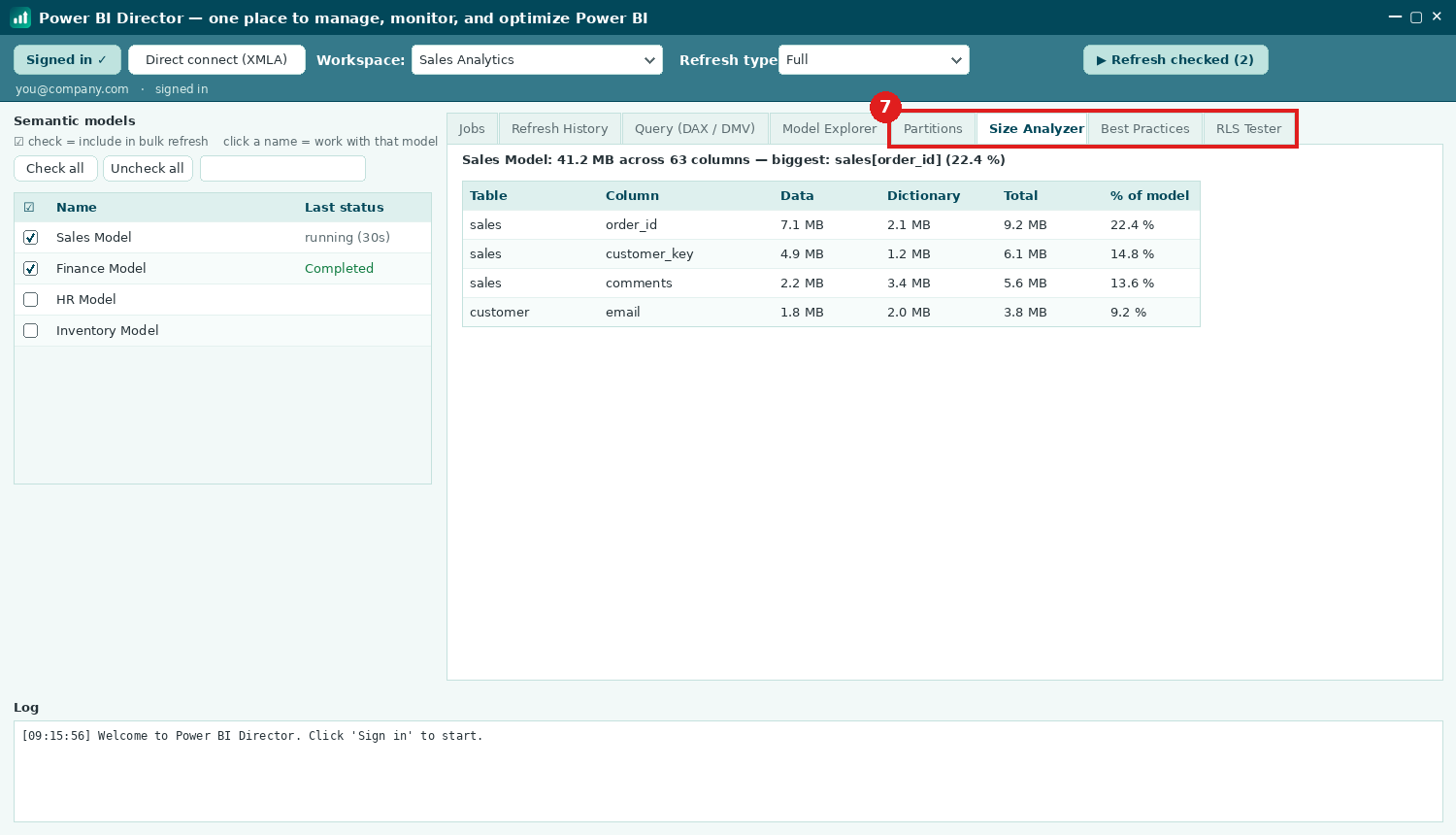
Task: Click the Uncheck all button
Action: point(148,168)
